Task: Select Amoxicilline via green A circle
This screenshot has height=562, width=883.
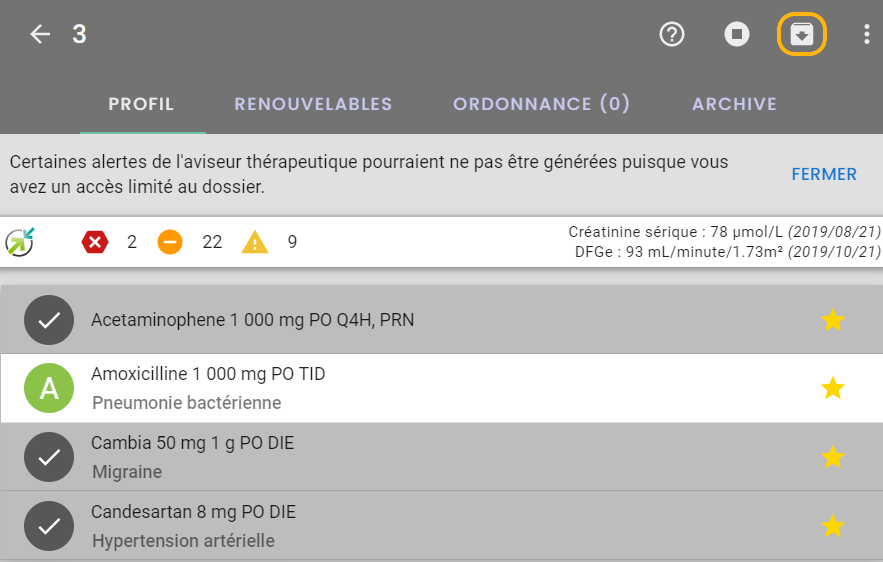Action: 49,388
